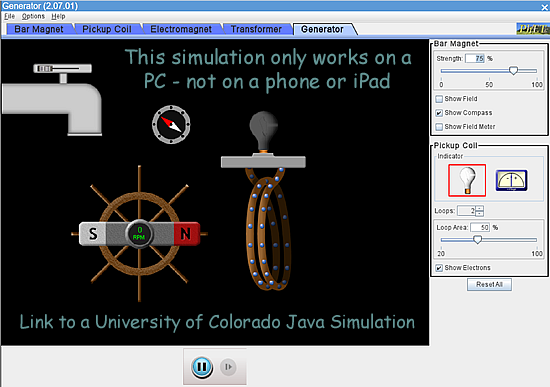Click the light bulb above the pickup coil
550x387 pixels.
pyautogui.click(x=263, y=131)
